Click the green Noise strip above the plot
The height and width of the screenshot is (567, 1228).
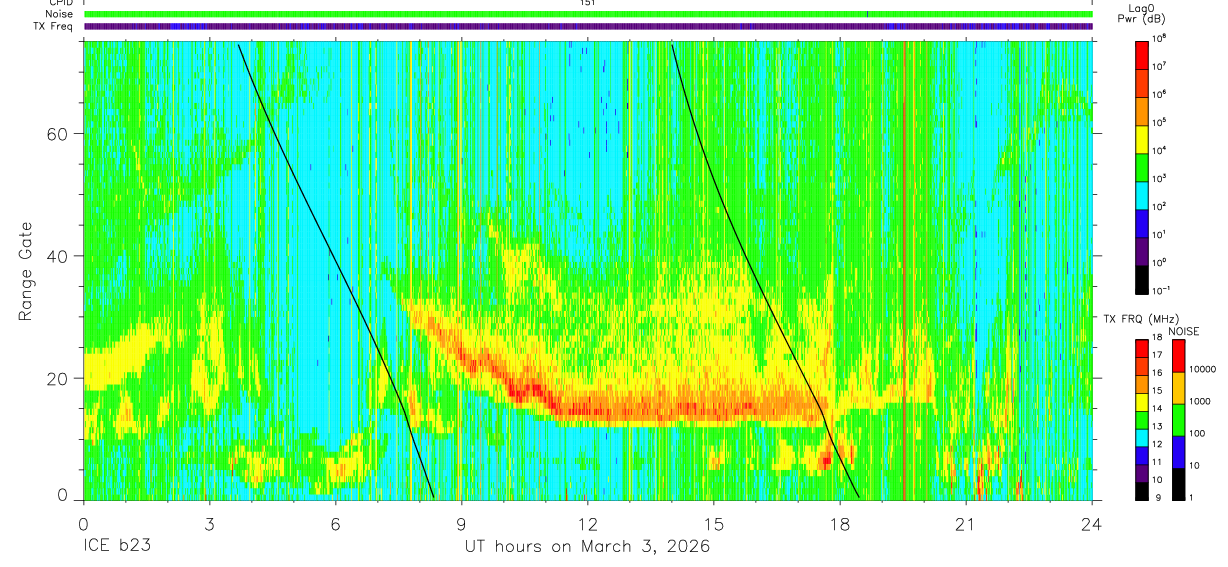(588, 14)
